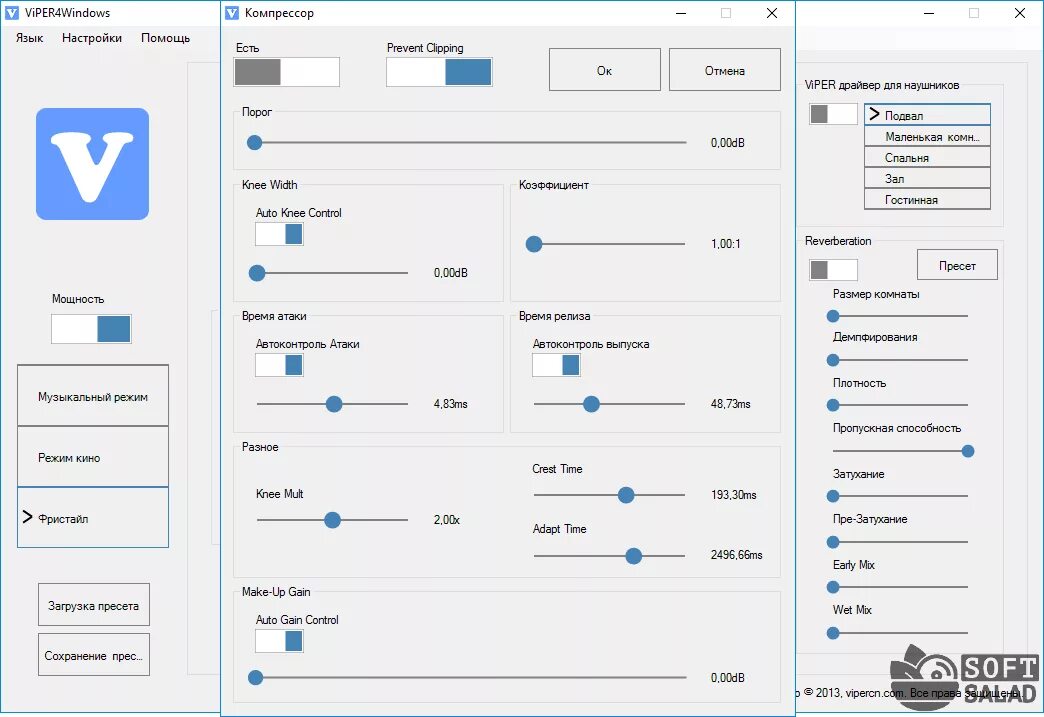Close the main ViPER4Windows window
1044x717 pixels.
(x=1019, y=13)
